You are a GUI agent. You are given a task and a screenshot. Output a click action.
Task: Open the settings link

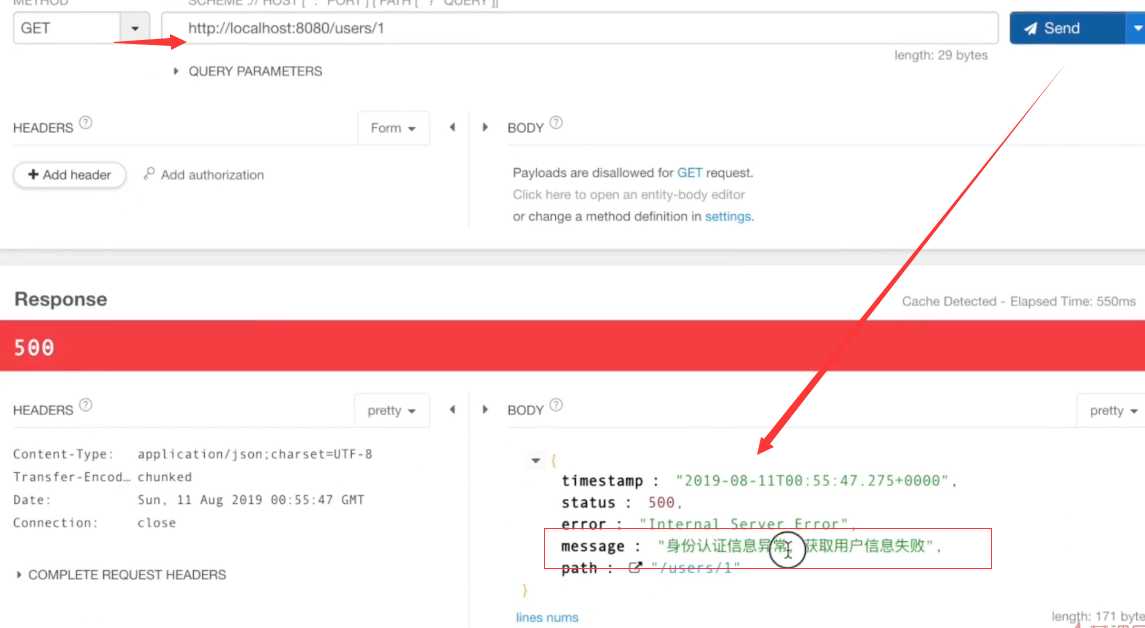[x=727, y=217]
